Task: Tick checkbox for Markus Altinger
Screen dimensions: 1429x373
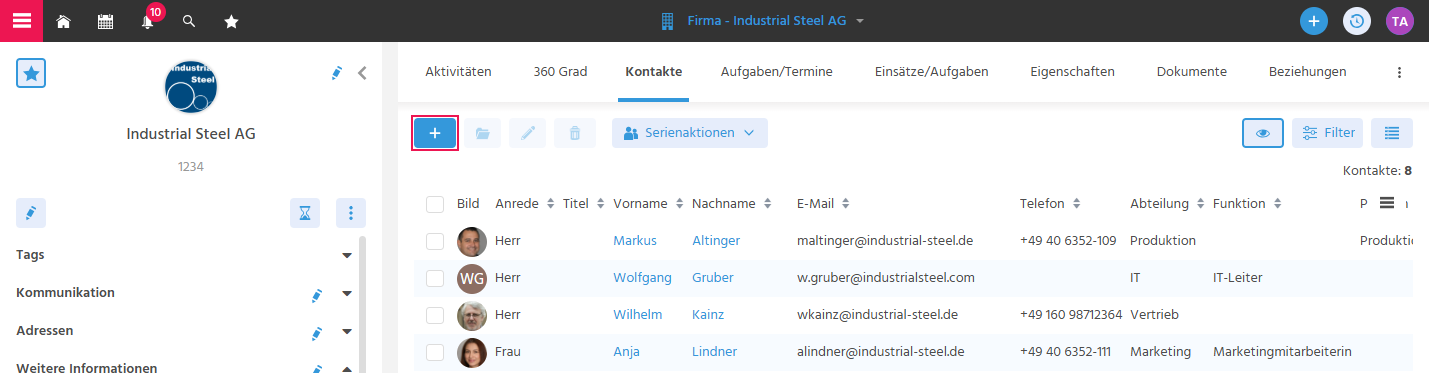Action: tap(435, 241)
